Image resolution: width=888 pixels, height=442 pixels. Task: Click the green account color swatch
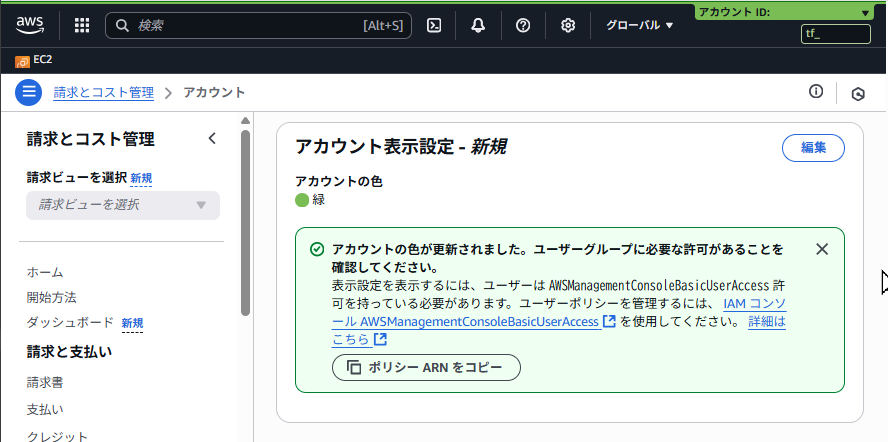[x=302, y=199]
